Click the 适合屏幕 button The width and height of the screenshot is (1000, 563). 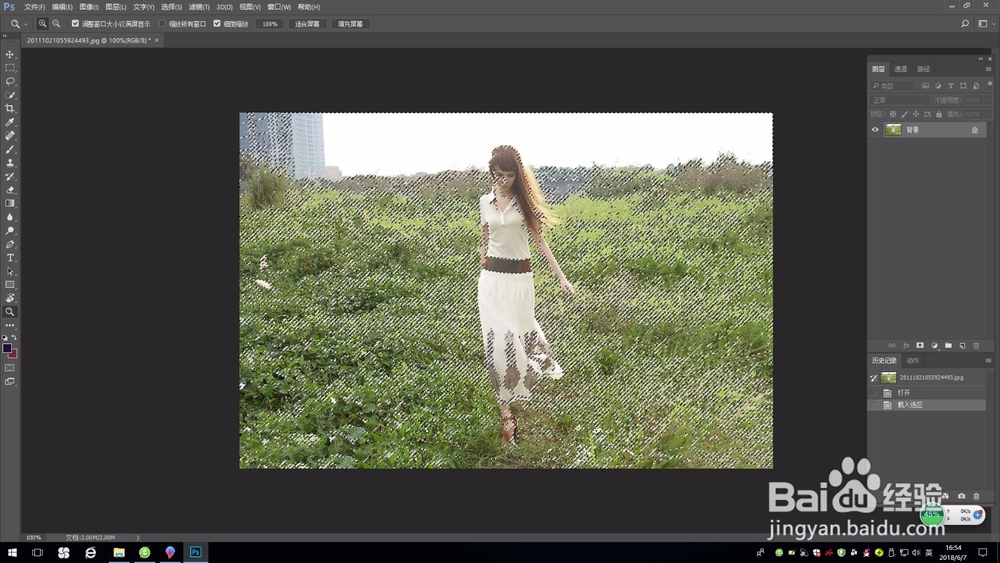pos(307,24)
